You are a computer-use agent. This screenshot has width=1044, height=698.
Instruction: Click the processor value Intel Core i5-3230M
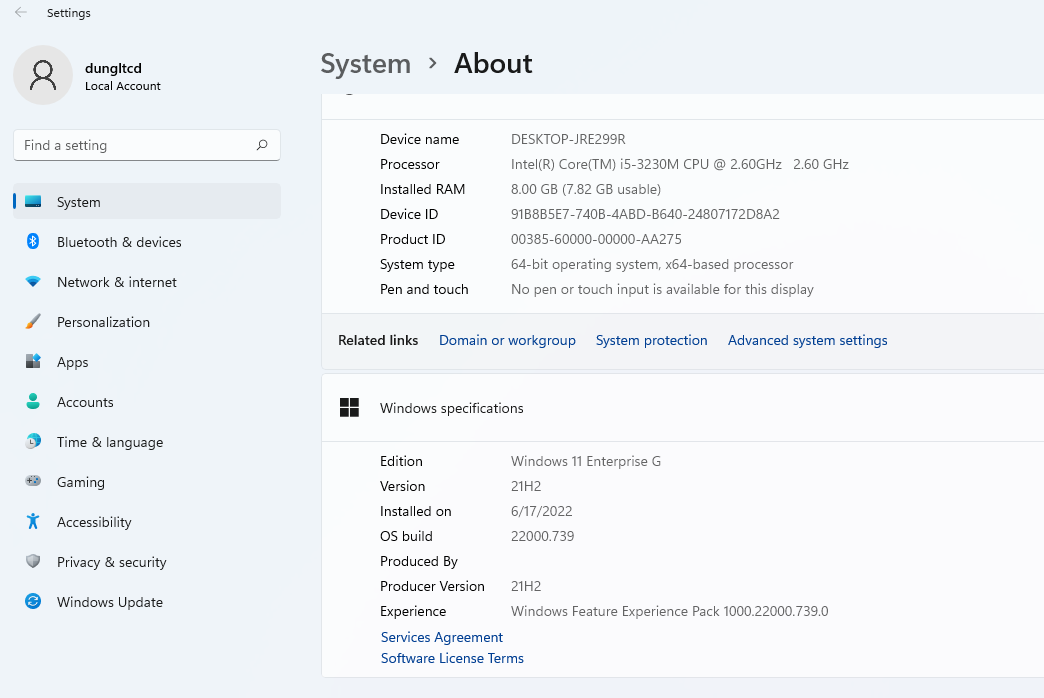click(679, 164)
